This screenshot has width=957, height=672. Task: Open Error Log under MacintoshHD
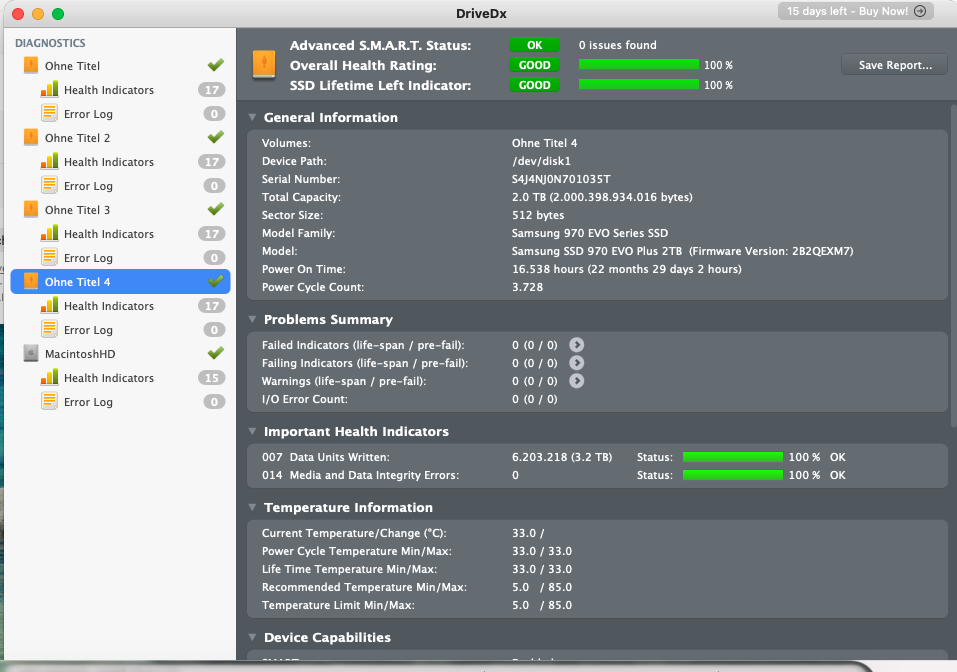(x=88, y=402)
